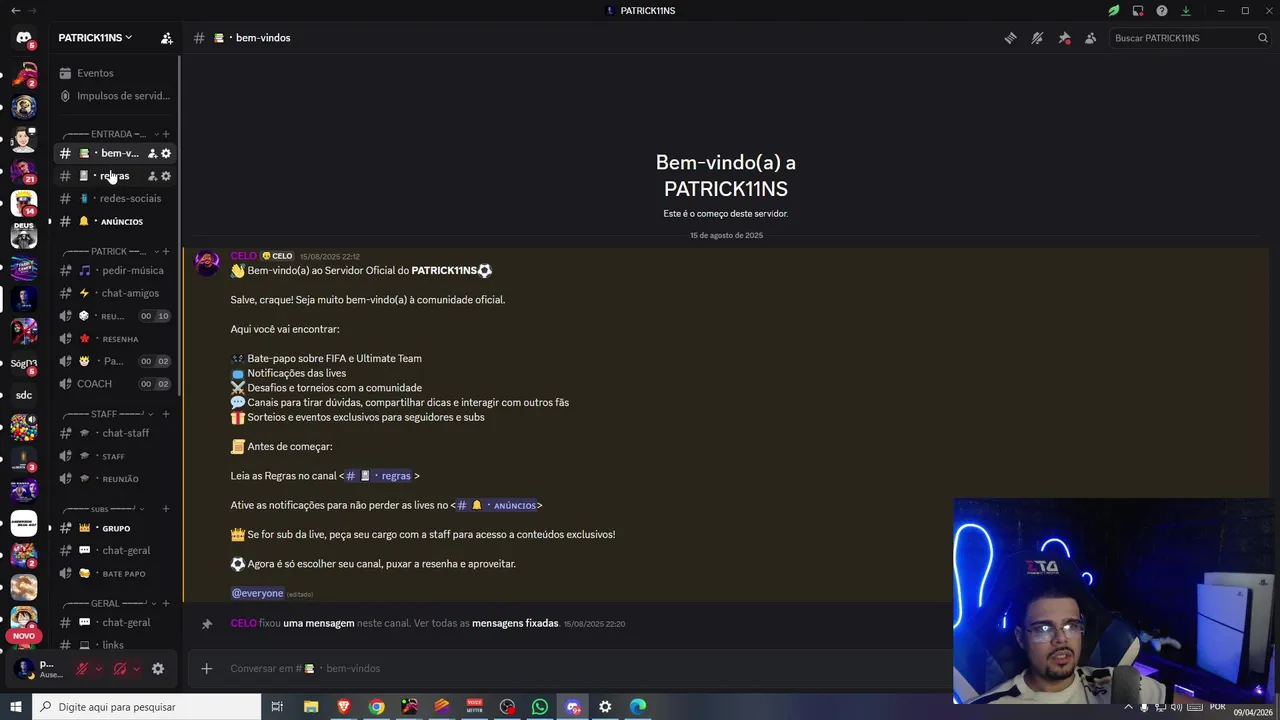Open the mensagens fixadas link
The height and width of the screenshot is (720, 1280).
point(515,623)
